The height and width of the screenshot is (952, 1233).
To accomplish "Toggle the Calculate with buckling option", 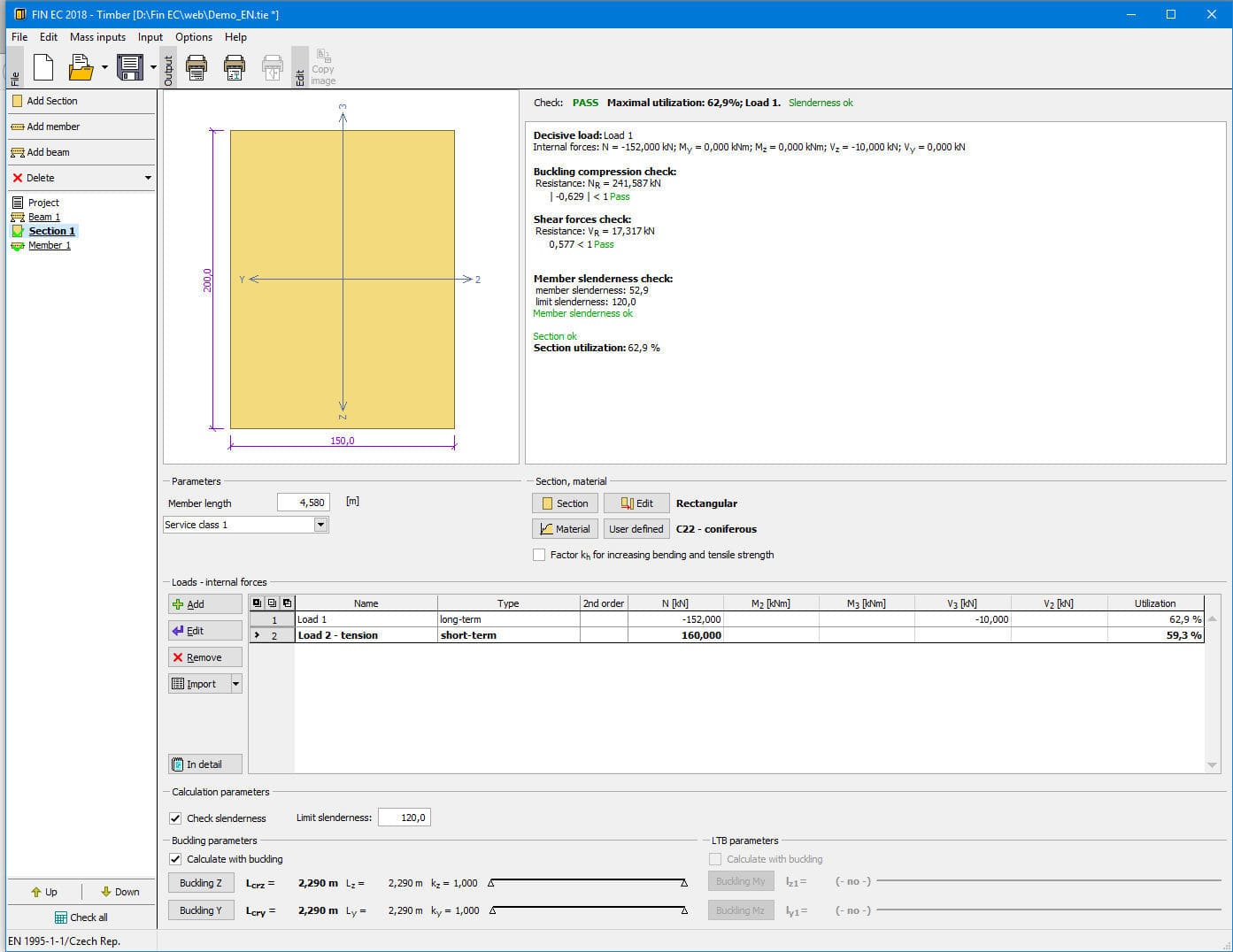I will click(175, 858).
